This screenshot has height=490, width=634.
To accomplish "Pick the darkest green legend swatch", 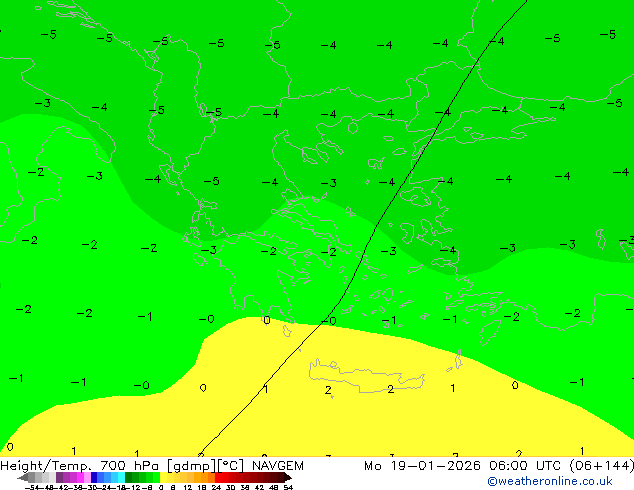I will coord(129,477).
